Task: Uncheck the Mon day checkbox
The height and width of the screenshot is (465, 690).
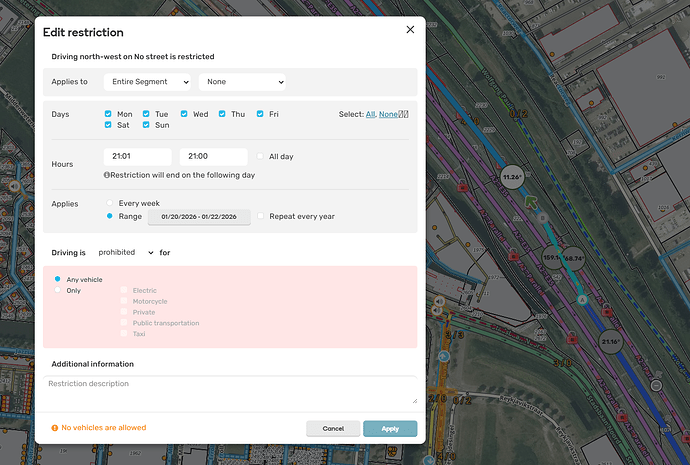Action: point(108,114)
